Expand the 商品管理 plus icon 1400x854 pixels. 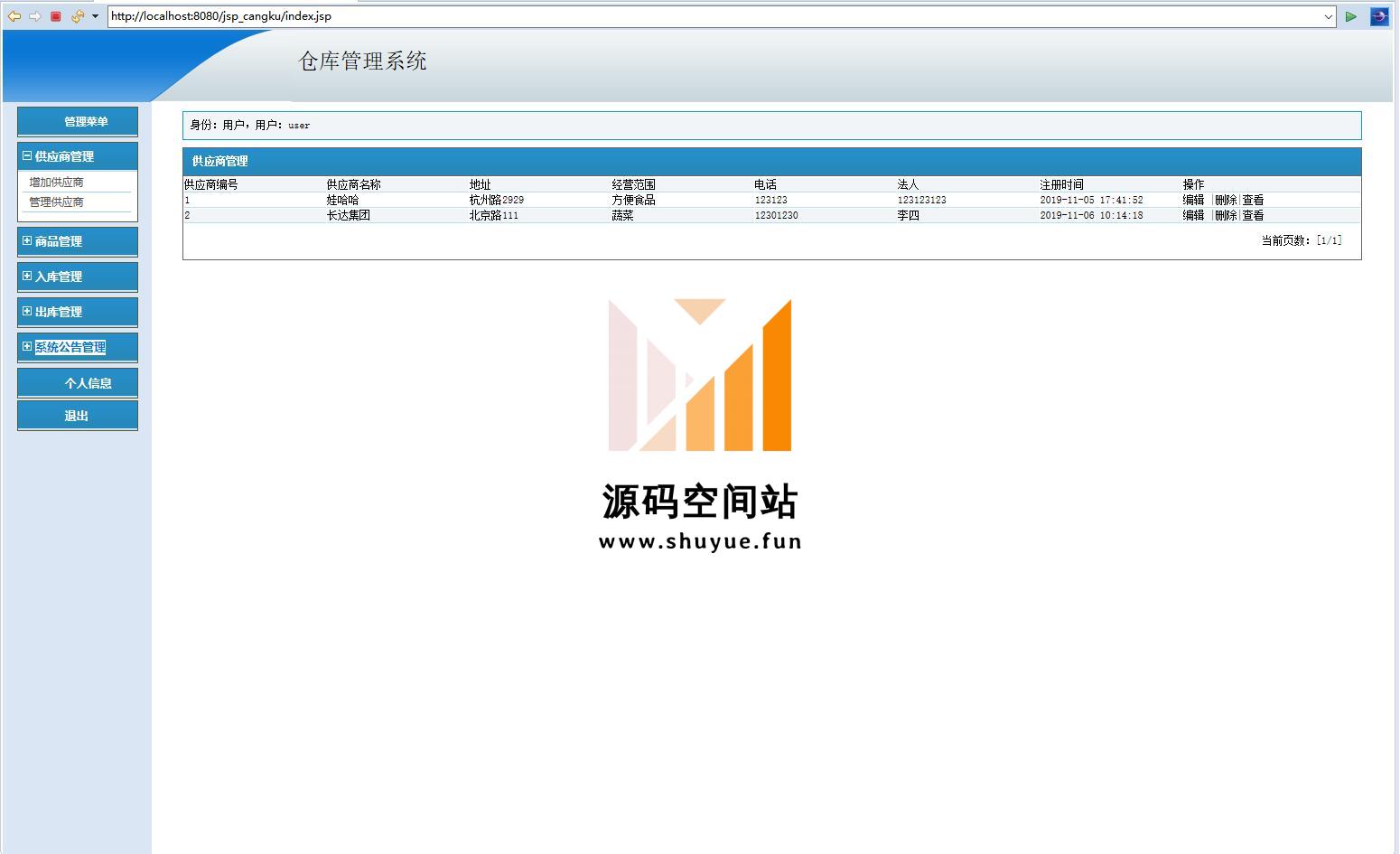(27, 240)
